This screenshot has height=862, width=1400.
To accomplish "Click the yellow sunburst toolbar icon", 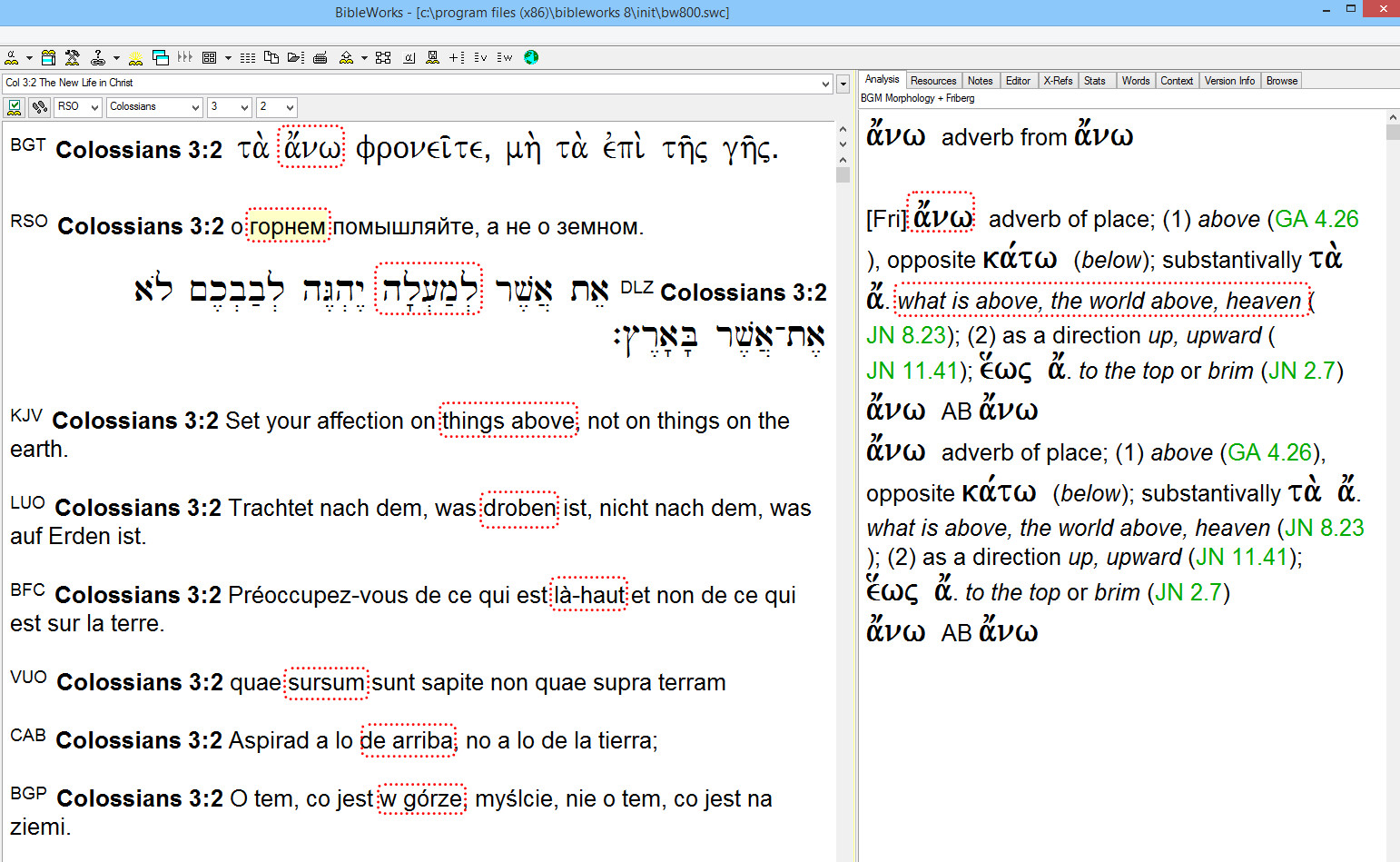I will click(x=135, y=57).
